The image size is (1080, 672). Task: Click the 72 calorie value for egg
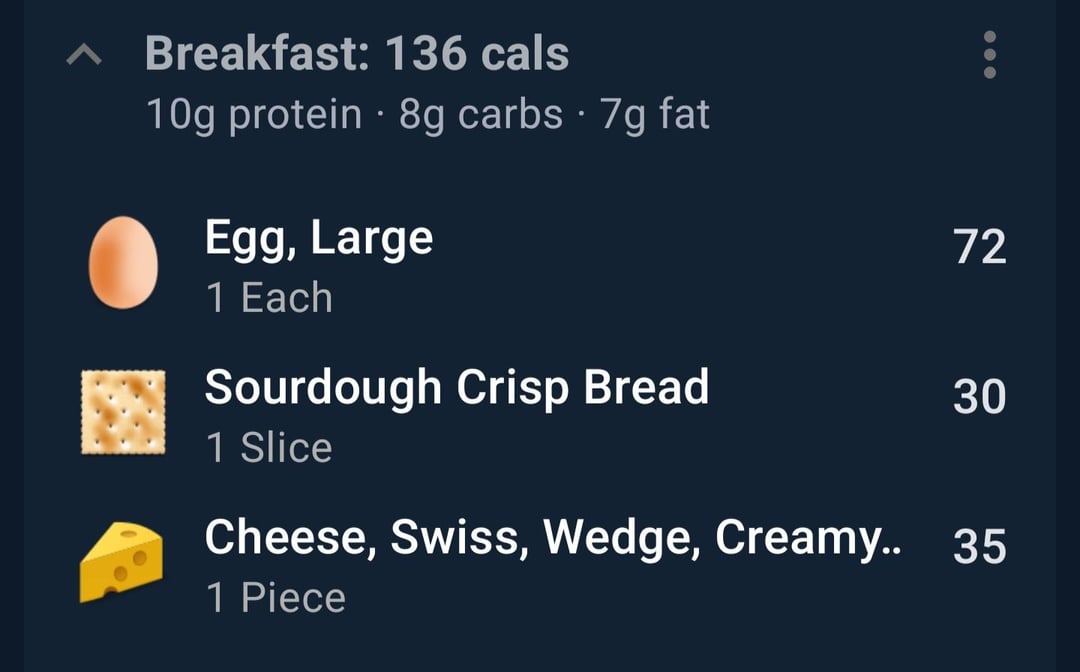979,247
